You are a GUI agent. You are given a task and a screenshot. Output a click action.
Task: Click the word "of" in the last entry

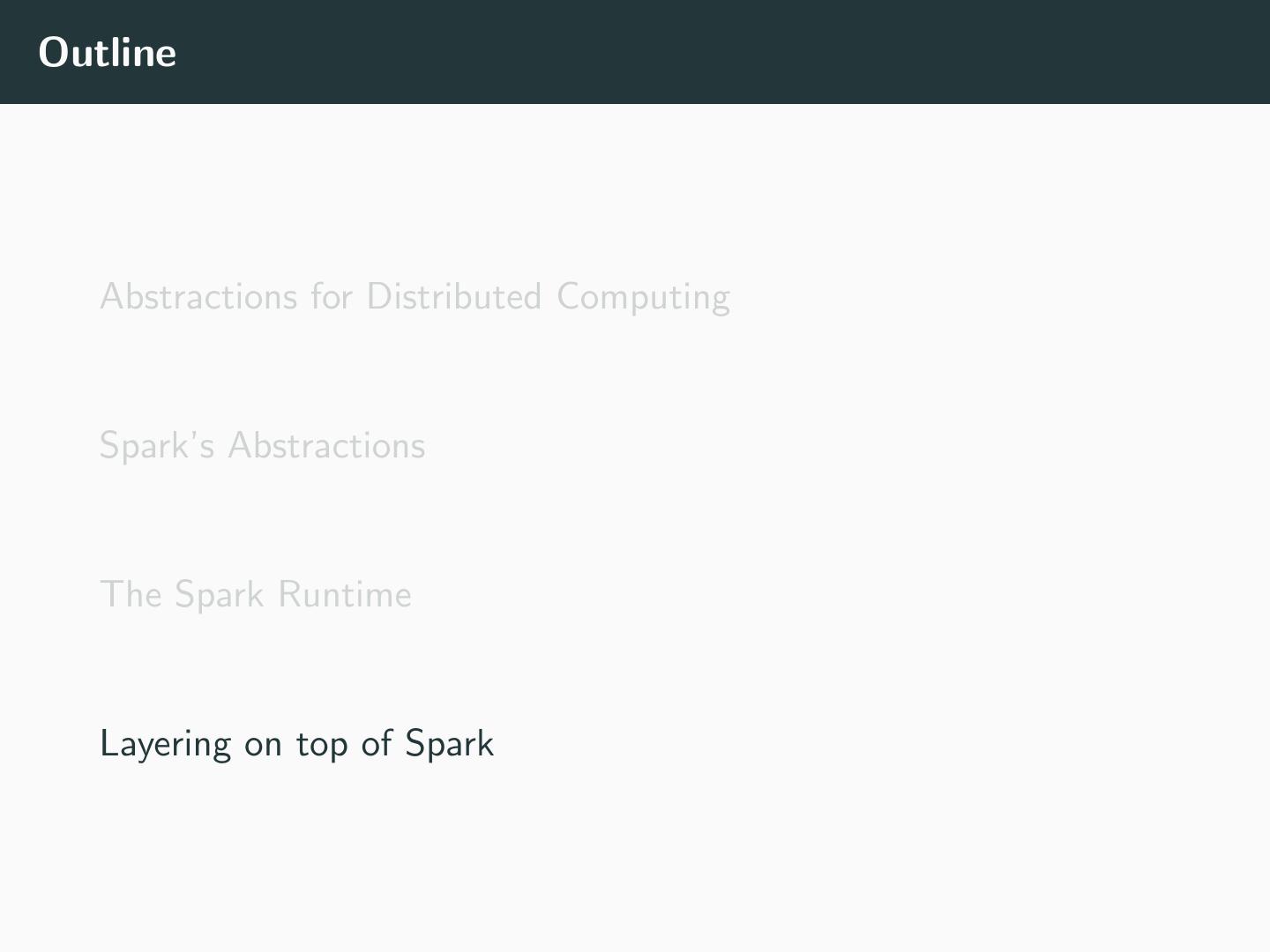376,744
